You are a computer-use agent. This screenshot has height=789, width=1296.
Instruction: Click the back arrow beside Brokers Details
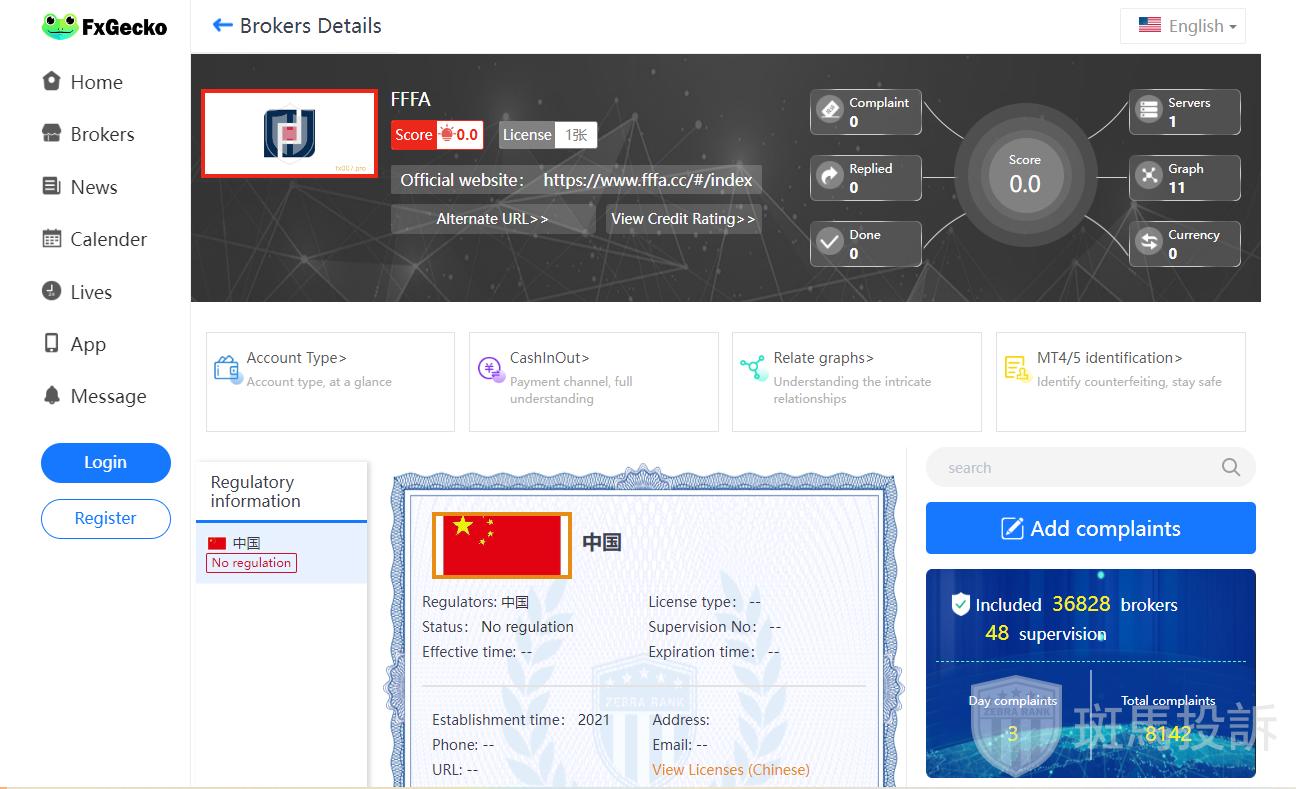222,26
